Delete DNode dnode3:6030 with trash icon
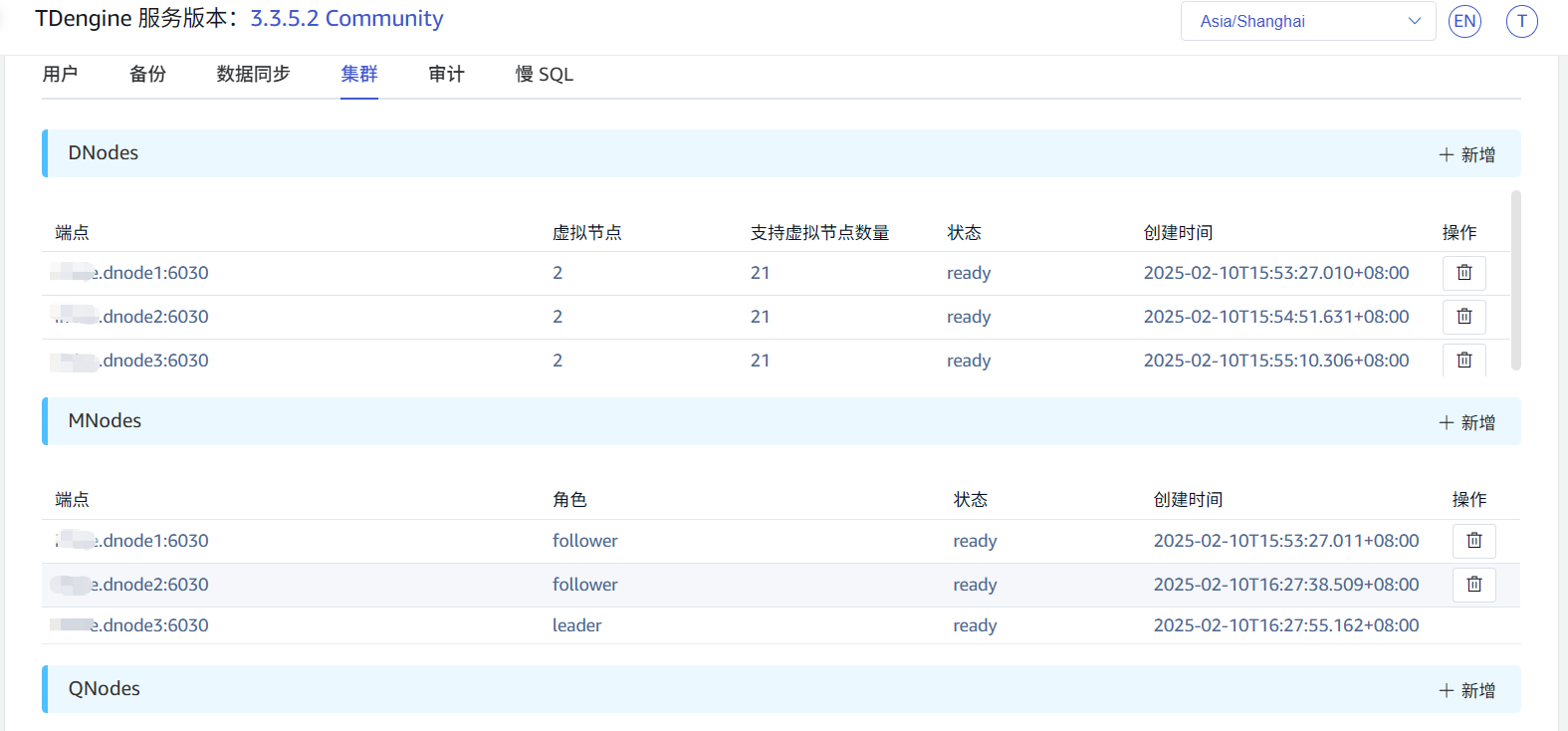1568x731 pixels. [1463, 360]
